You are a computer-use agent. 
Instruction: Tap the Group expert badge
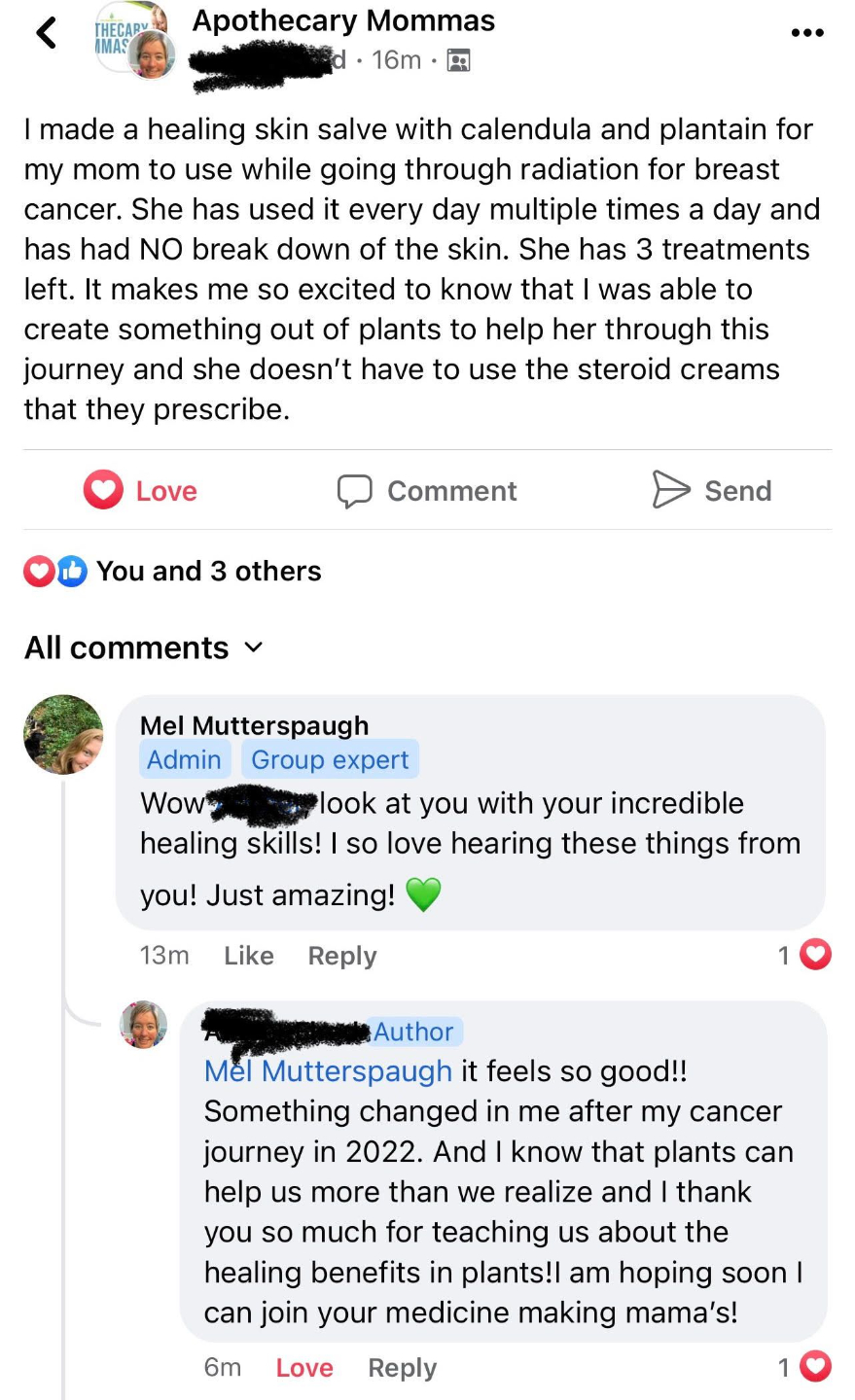[x=330, y=759]
